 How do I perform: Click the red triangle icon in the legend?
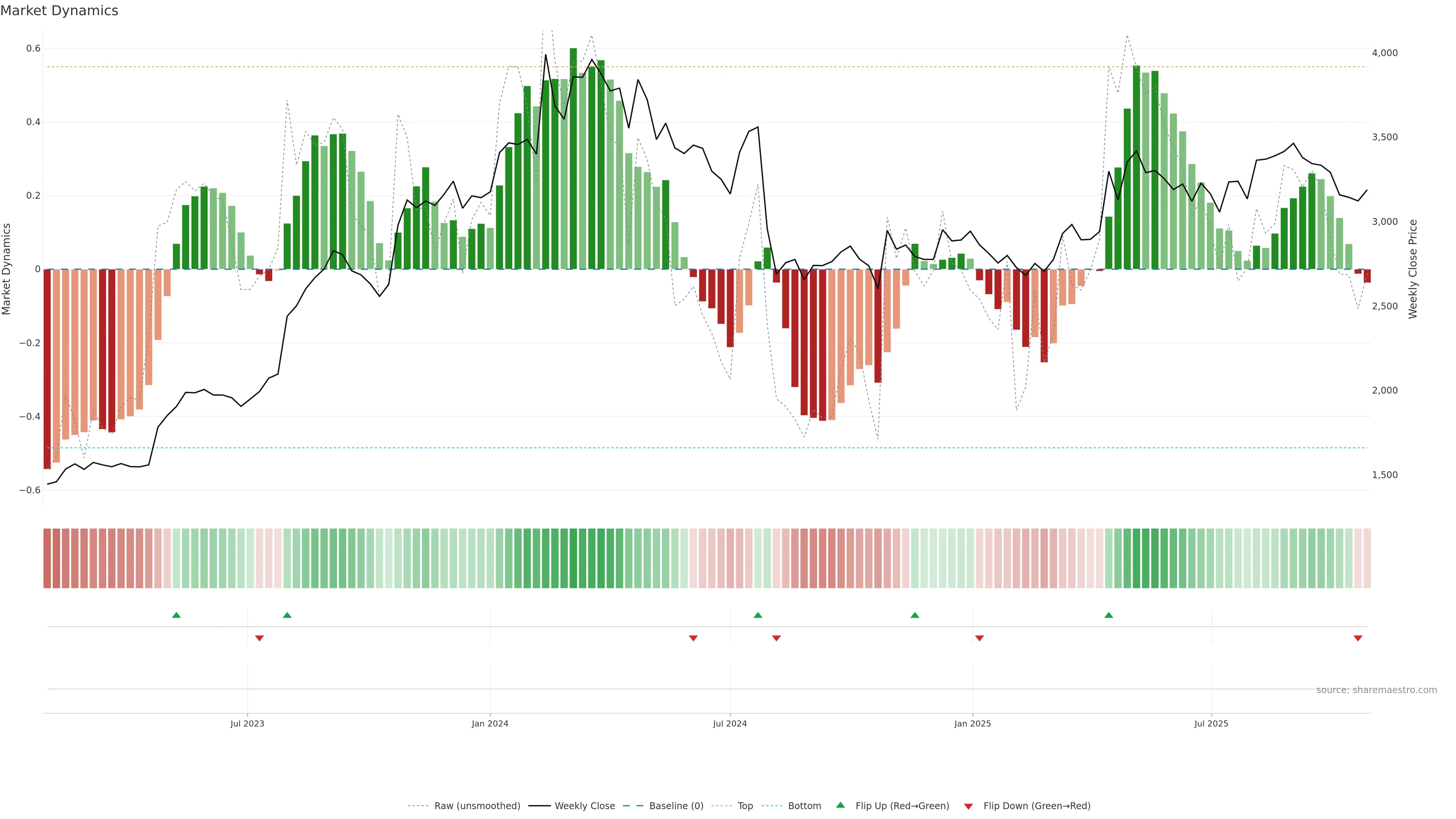968,806
